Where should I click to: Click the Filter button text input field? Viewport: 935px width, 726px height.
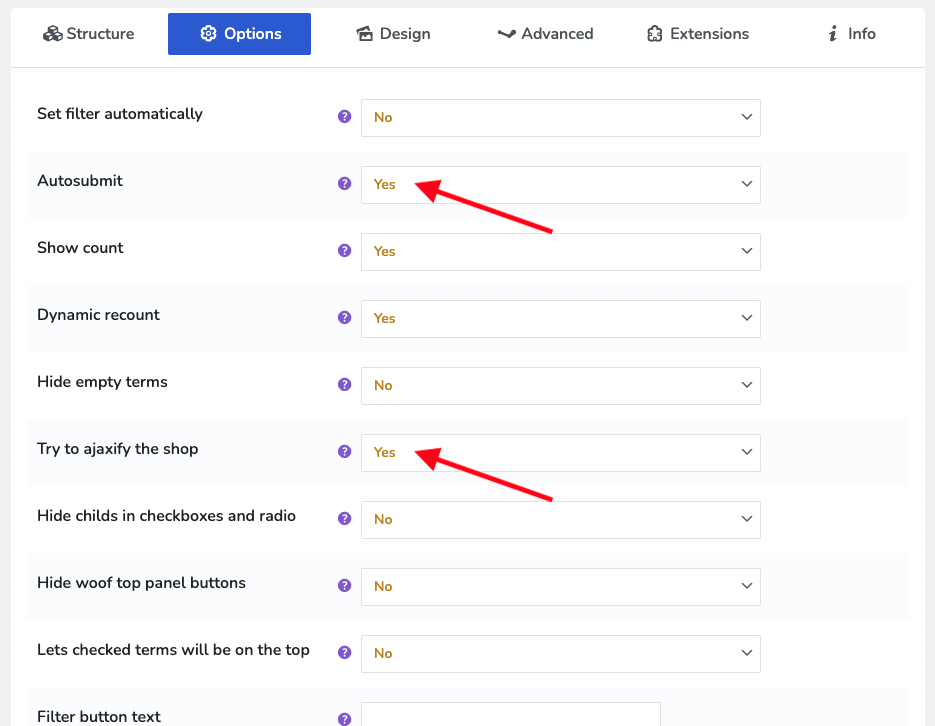[511, 714]
